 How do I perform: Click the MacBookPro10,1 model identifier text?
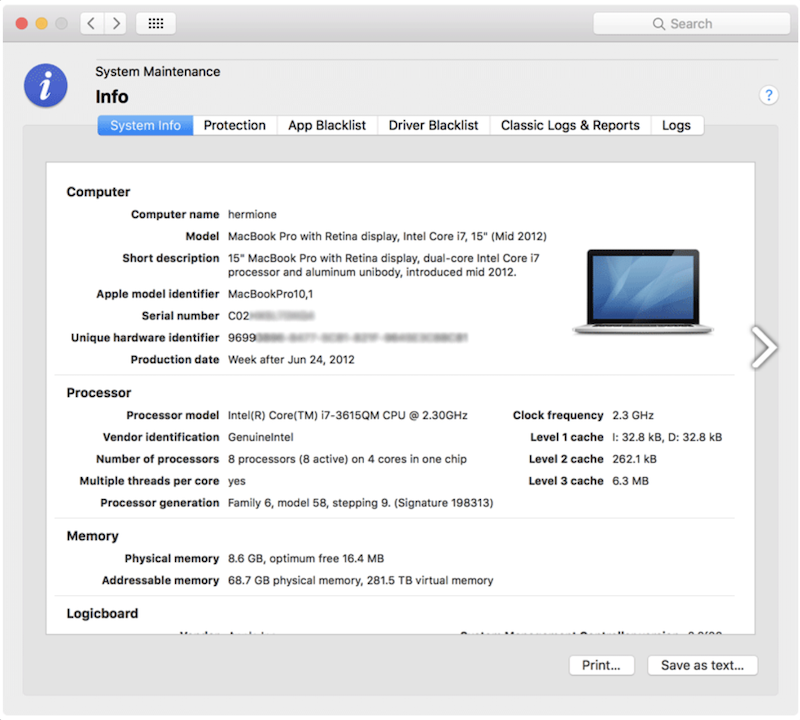(x=270, y=294)
